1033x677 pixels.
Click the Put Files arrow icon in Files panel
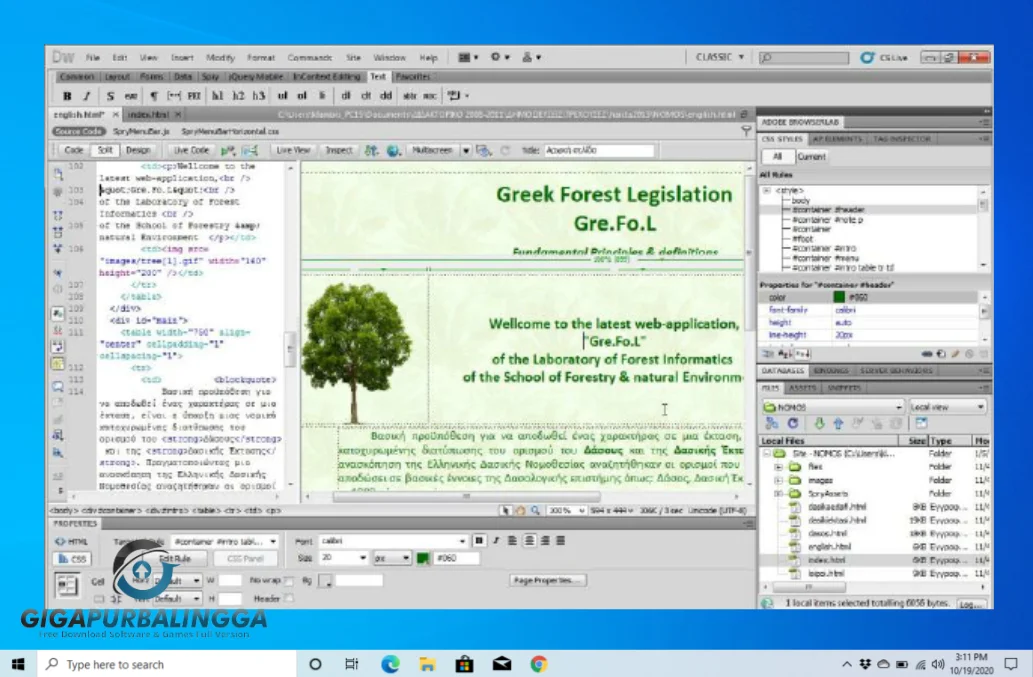[839, 424]
